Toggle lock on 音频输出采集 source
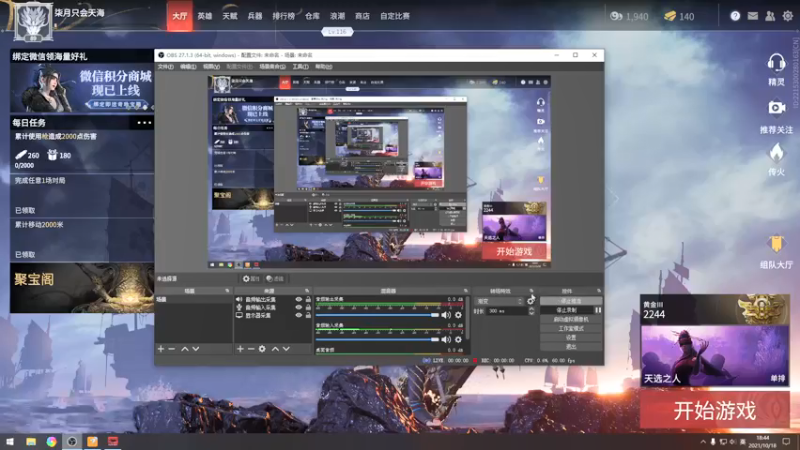Screen dimensions: 800x450 click(x=308, y=299)
